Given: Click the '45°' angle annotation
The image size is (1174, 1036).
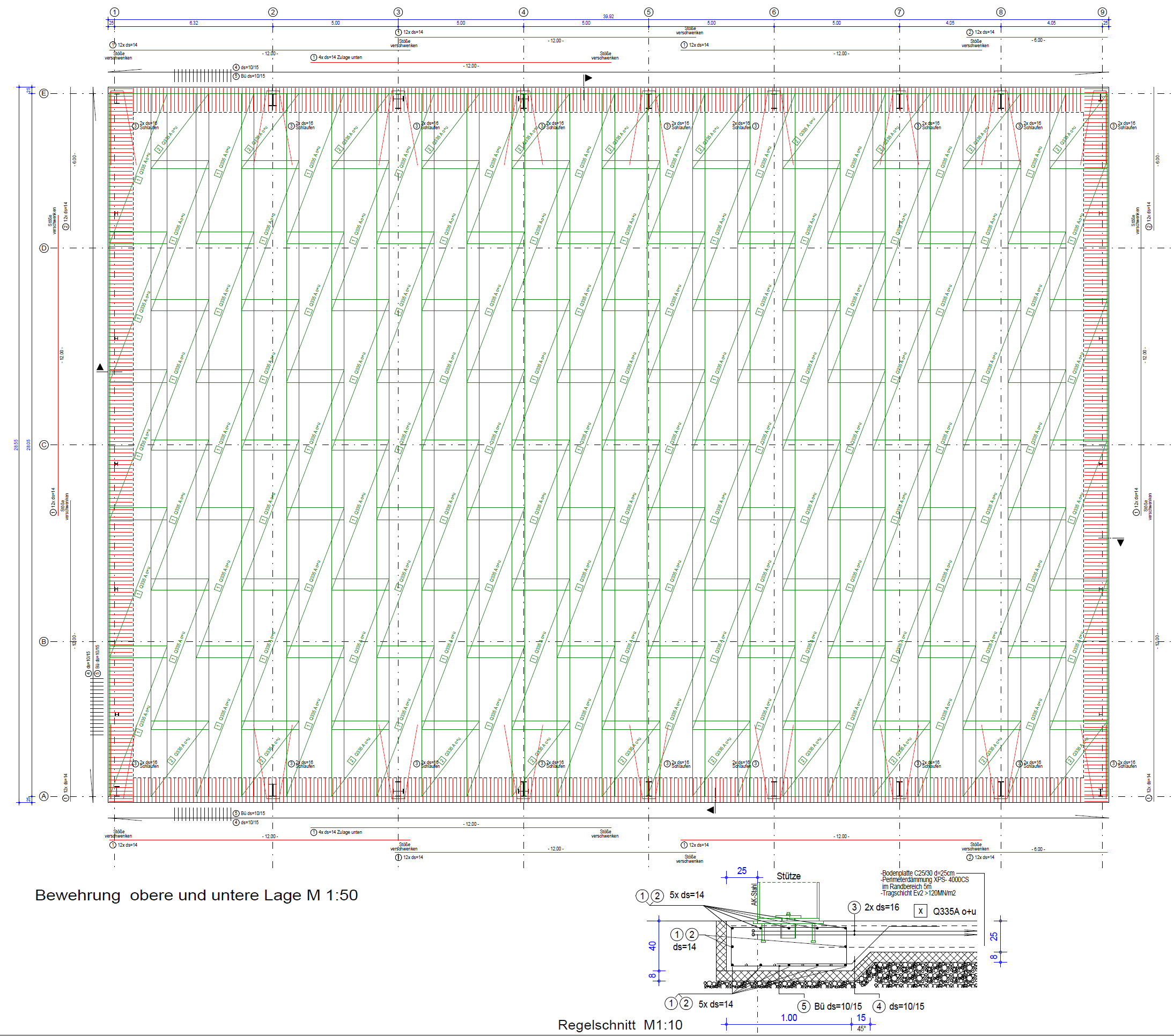Looking at the screenshot, I should tap(861, 1028).
